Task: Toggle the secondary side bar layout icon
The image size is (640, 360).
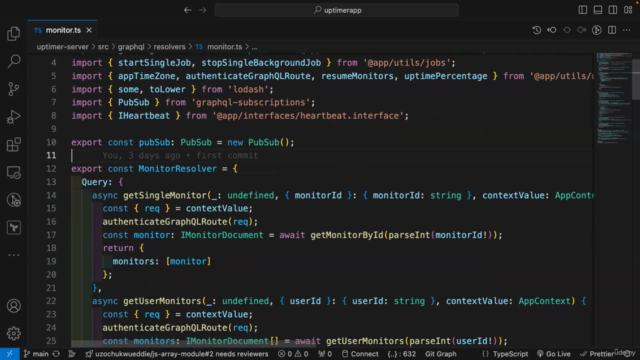Action: coord(613,10)
